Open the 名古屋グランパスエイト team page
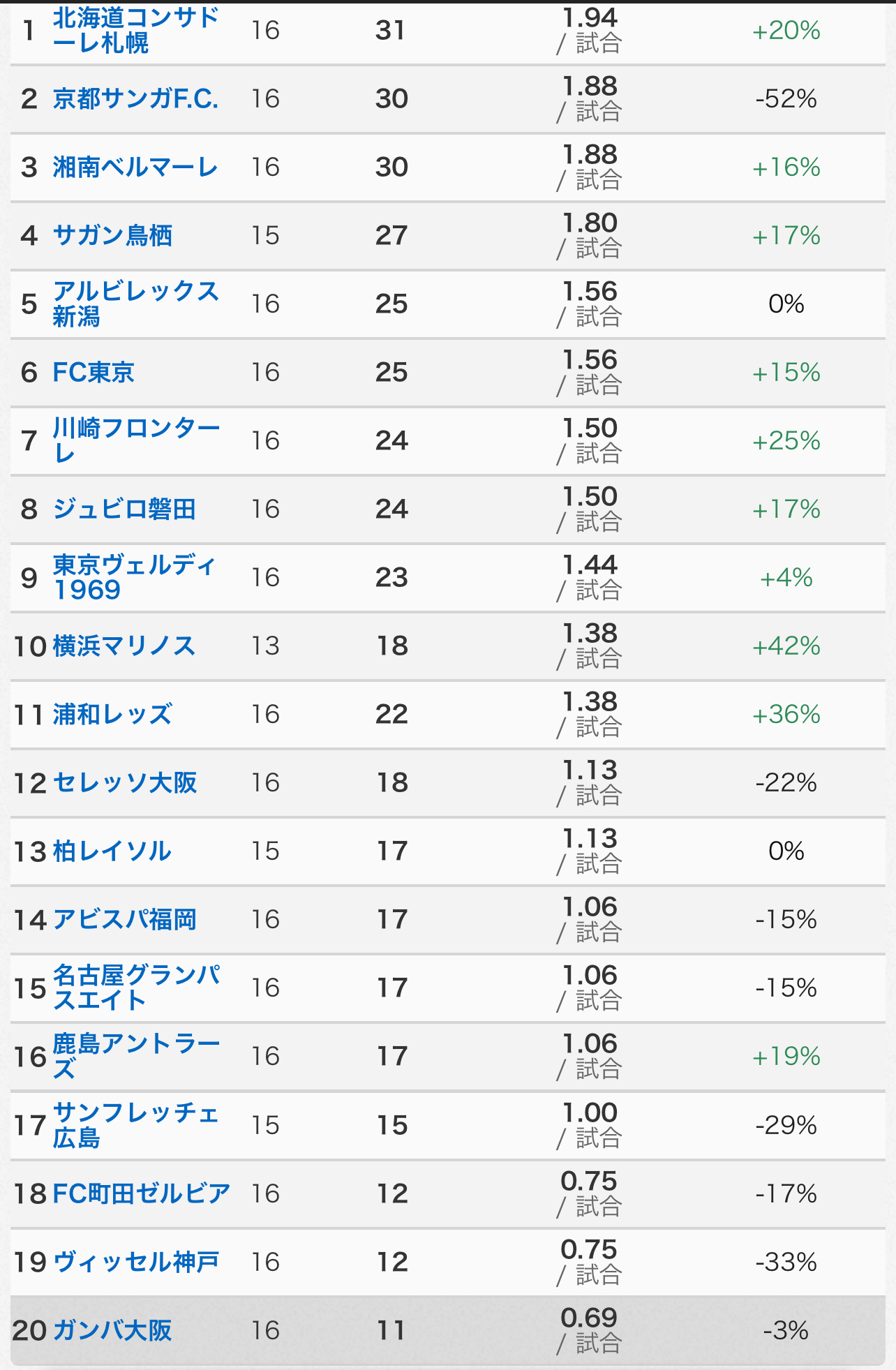The image size is (896, 1370). click(x=137, y=988)
